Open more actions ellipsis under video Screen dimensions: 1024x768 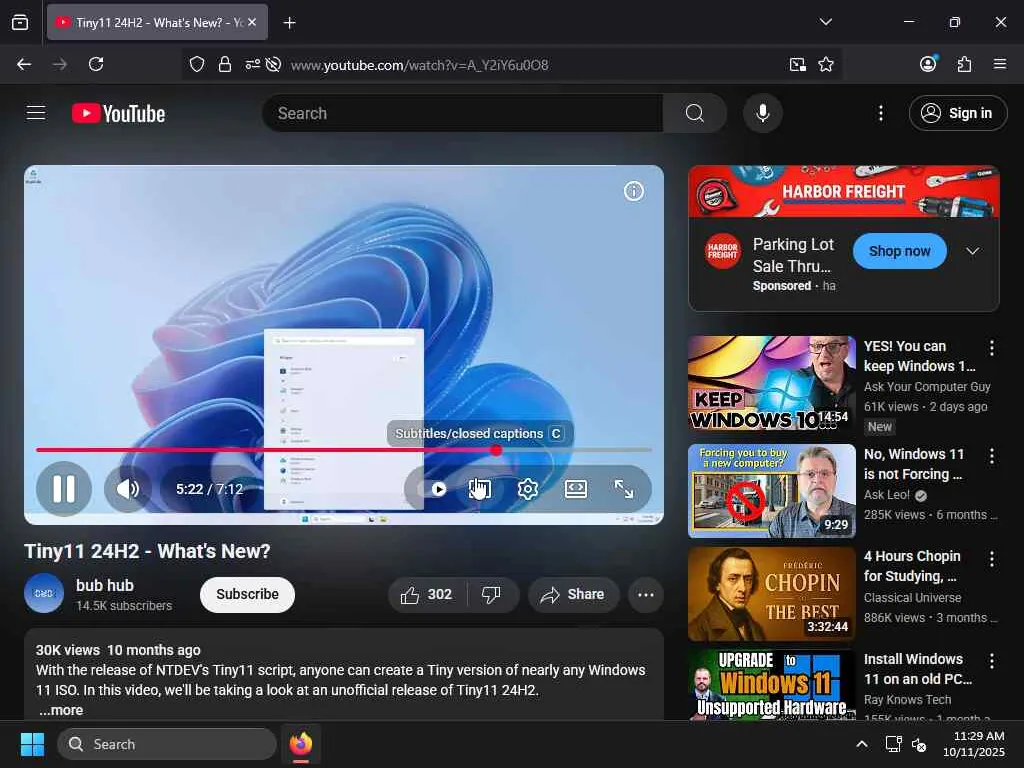point(646,594)
